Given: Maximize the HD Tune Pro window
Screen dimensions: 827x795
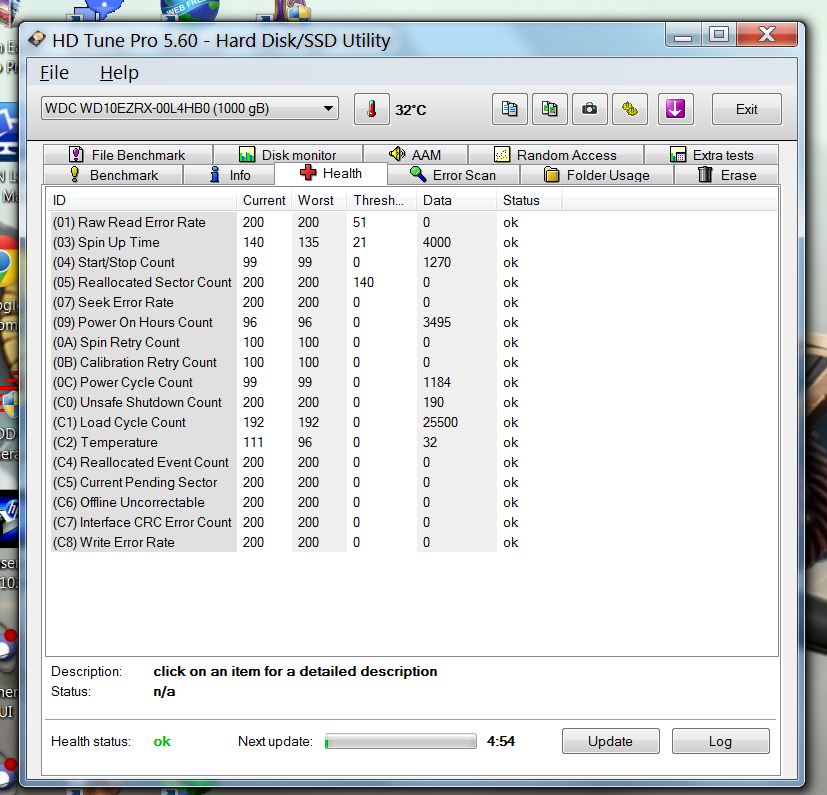Looking at the screenshot, I should 718,35.
